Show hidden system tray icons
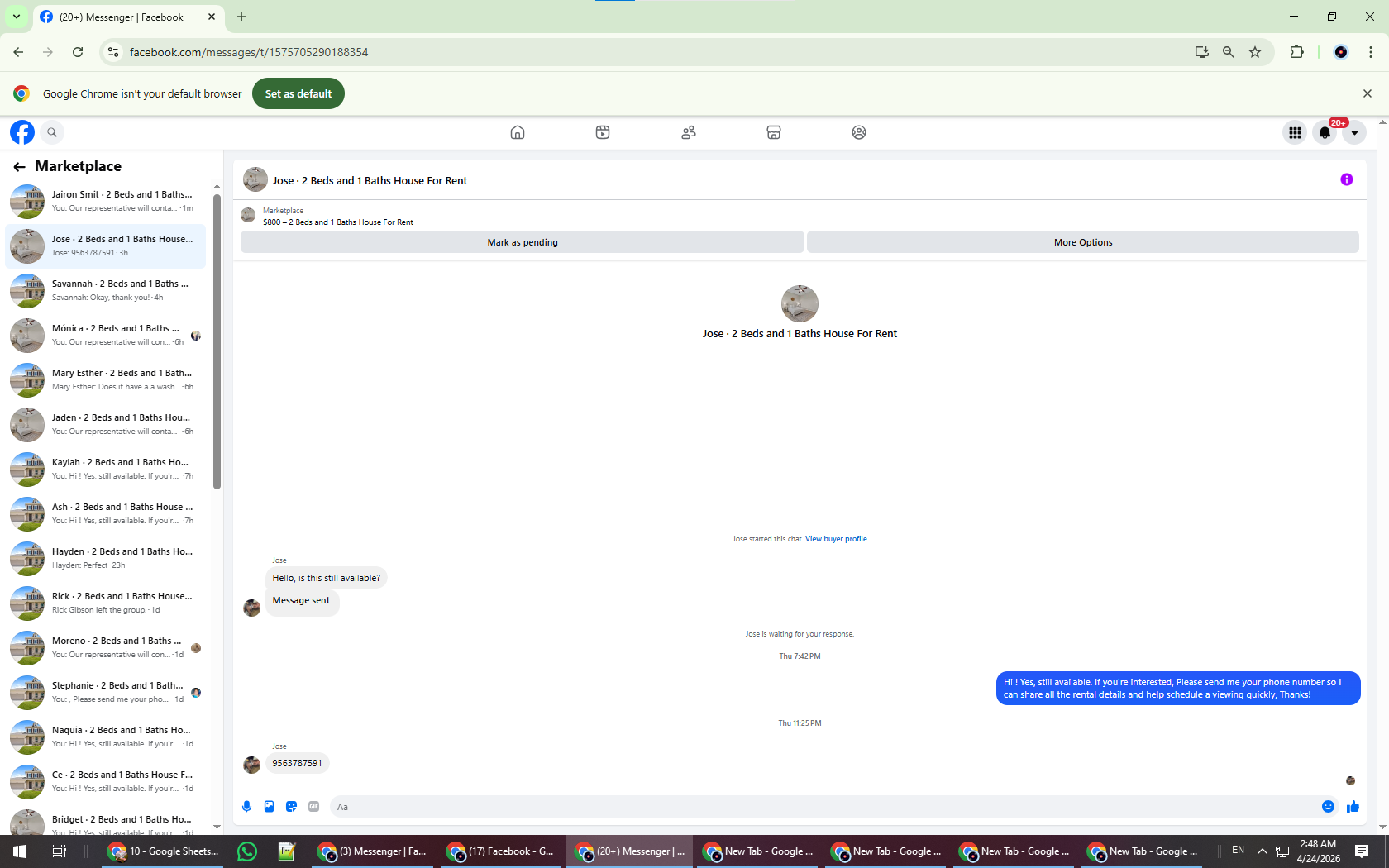The width and height of the screenshot is (1389, 868). pos(1262,851)
